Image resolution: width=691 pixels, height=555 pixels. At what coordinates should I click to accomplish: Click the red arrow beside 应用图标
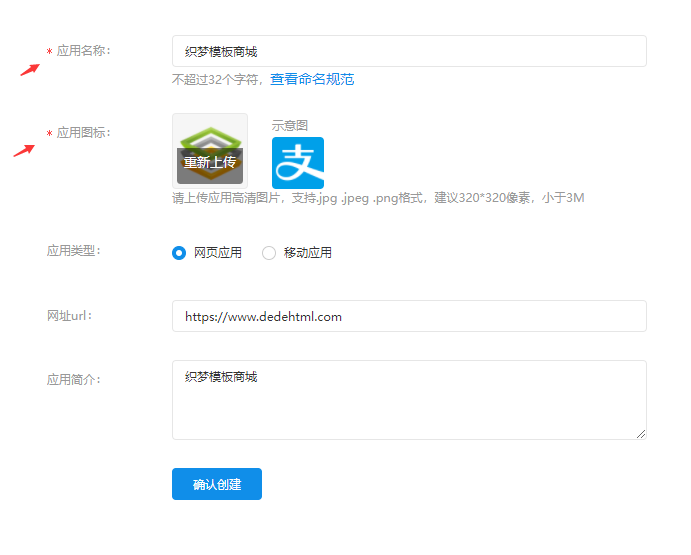pos(24,151)
